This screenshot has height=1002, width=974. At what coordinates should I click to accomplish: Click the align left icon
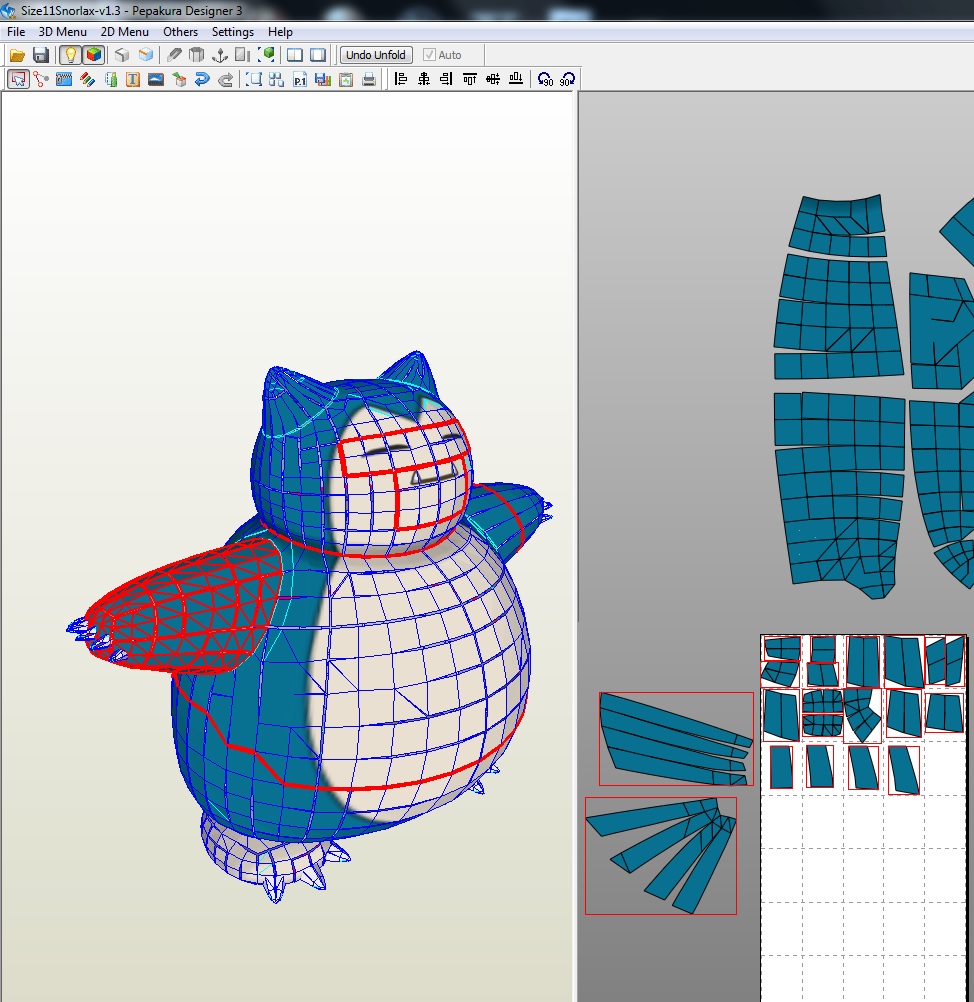[x=401, y=79]
